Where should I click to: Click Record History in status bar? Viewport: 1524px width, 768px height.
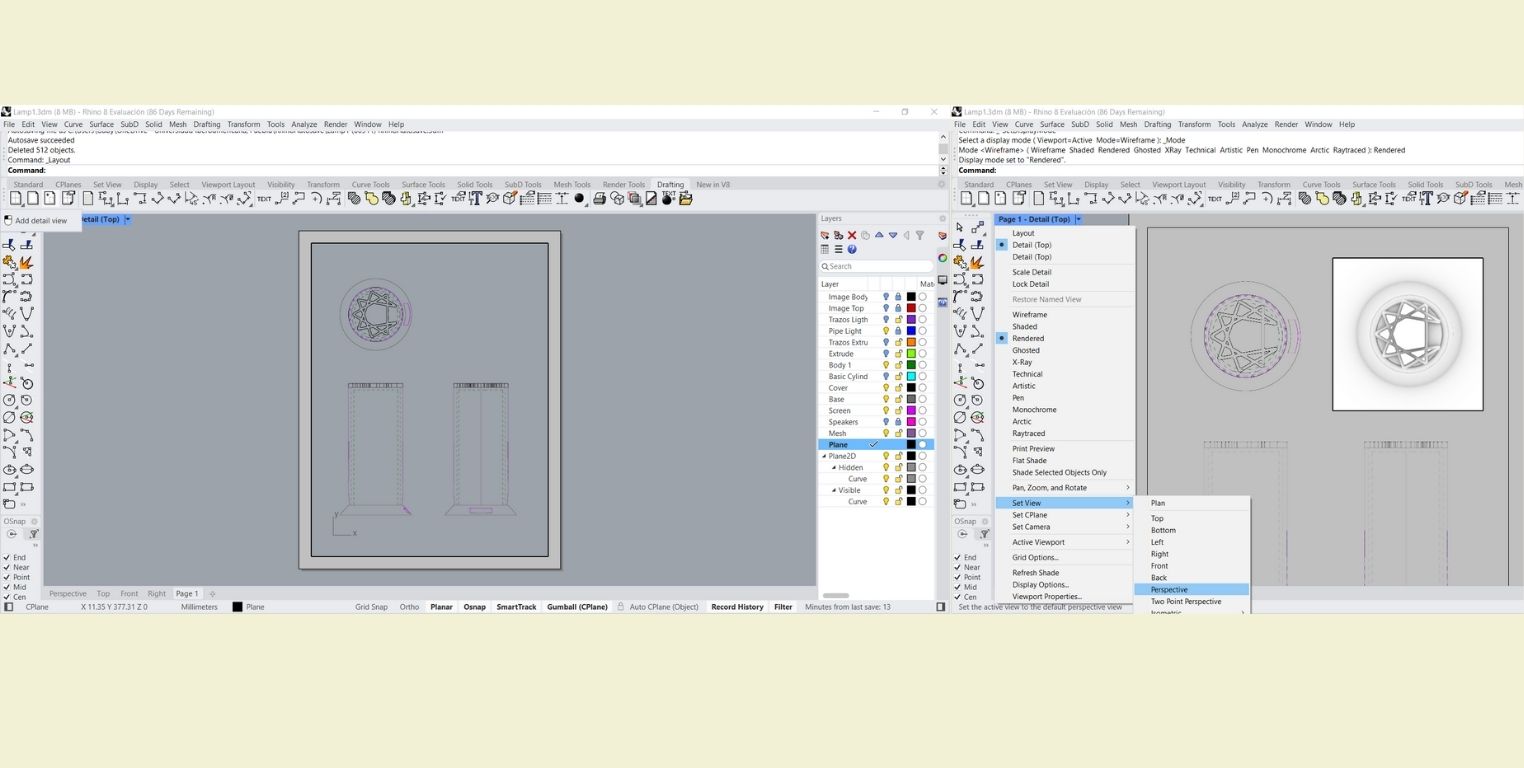pos(737,607)
